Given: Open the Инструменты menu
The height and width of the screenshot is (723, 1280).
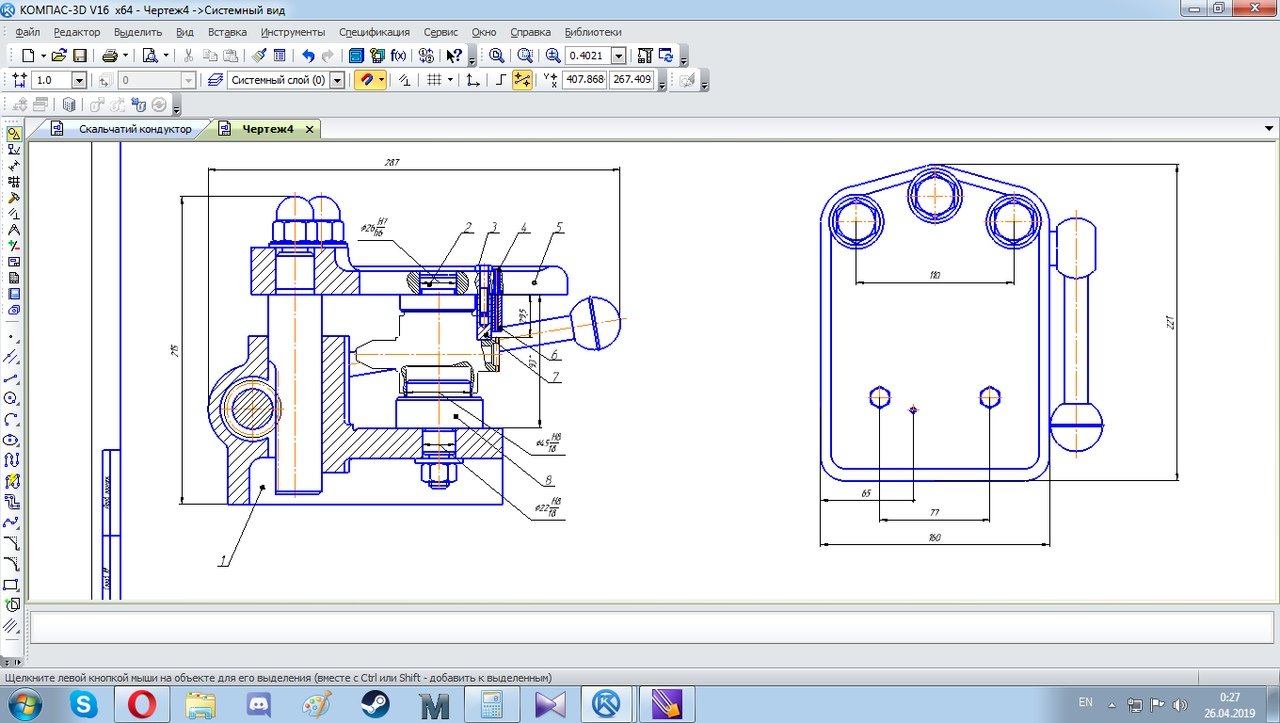Looking at the screenshot, I should (x=292, y=32).
